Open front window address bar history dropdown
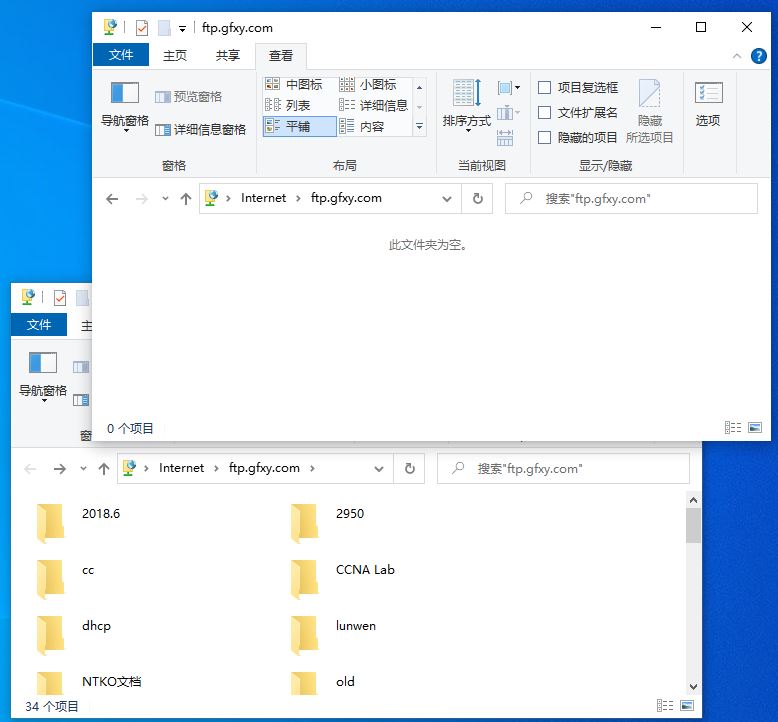The image size is (778, 722). (447, 199)
